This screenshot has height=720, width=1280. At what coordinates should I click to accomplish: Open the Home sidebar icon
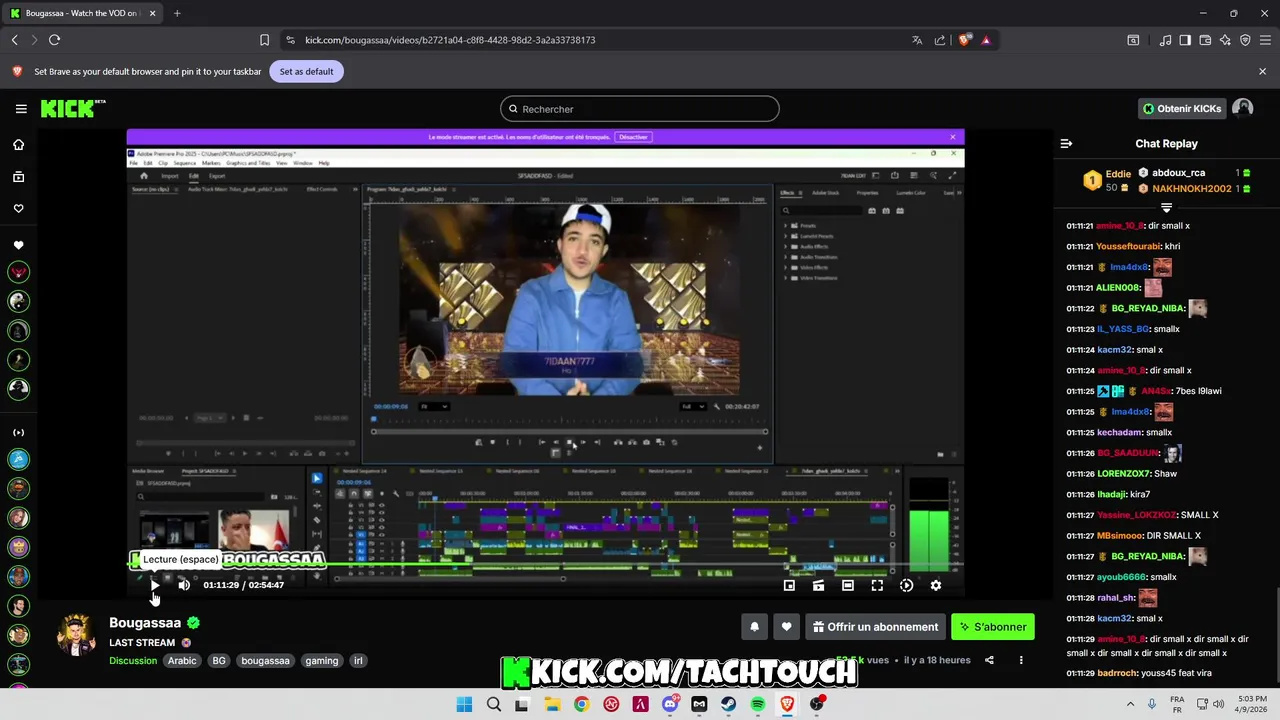pyautogui.click(x=18, y=145)
